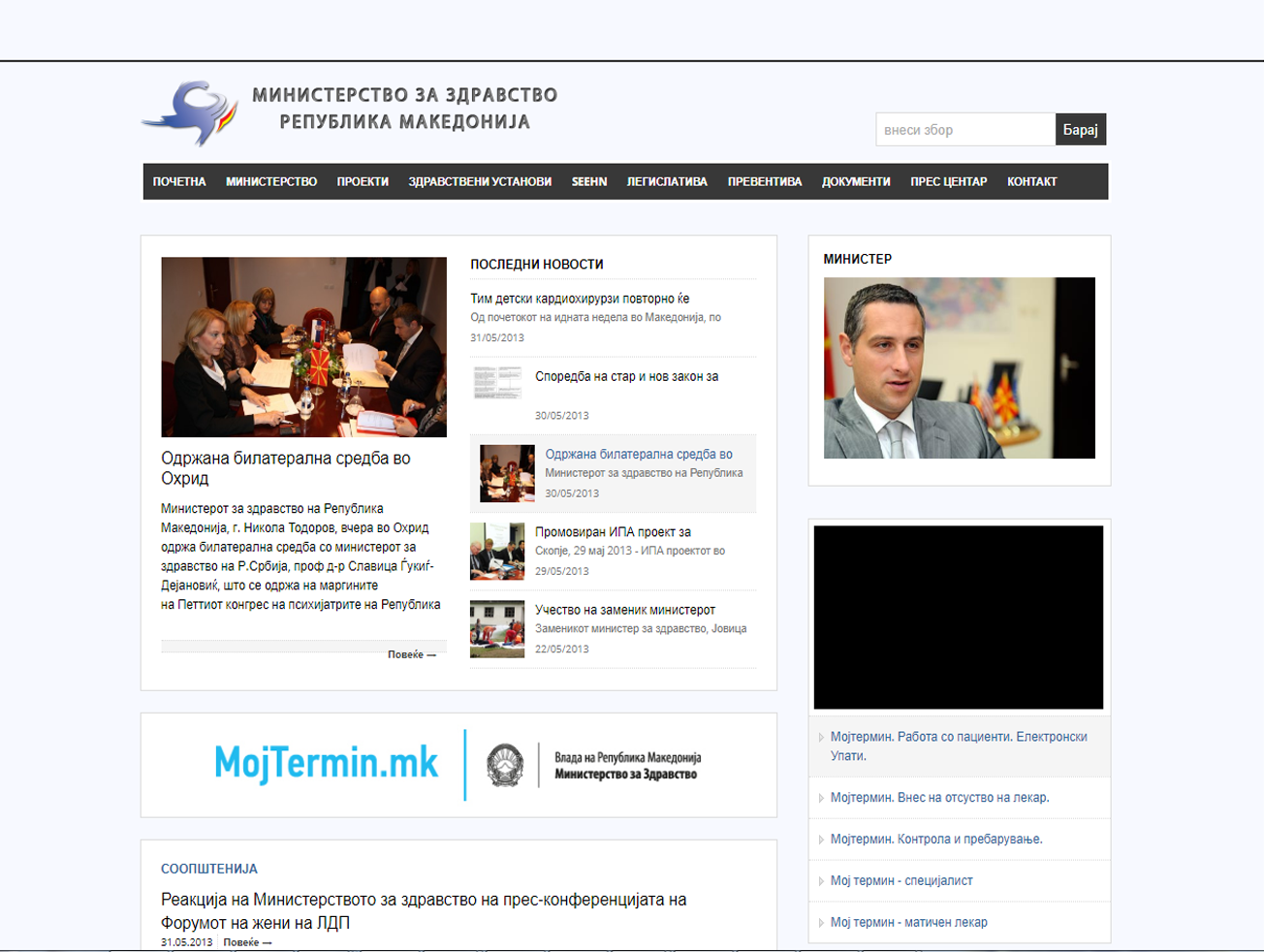Image resolution: width=1264 pixels, height=952 pixels.
Task: Open the КОНТАКТ menu item
Action: [x=1031, y=182]
